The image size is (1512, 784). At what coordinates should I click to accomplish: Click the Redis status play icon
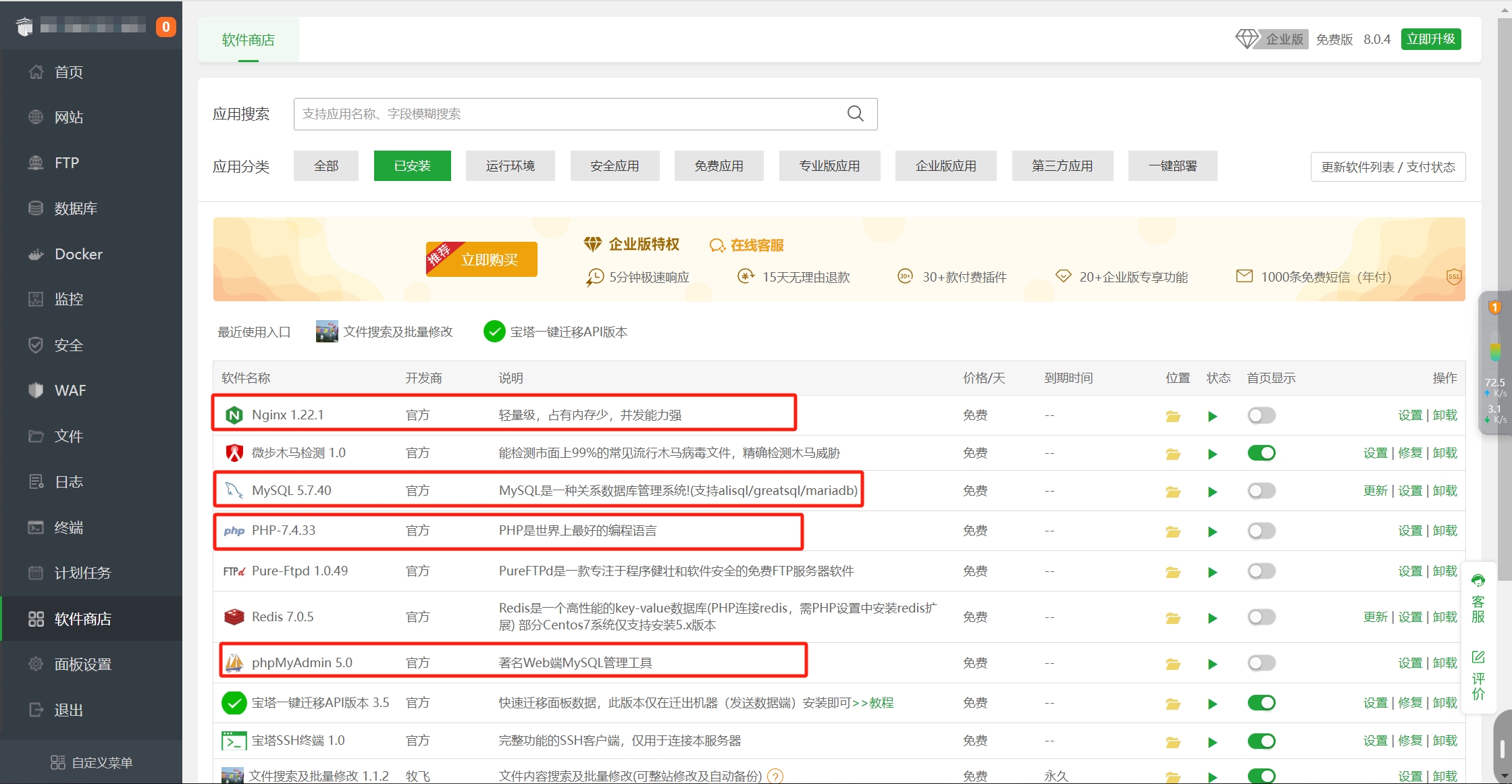[1213, 618]
